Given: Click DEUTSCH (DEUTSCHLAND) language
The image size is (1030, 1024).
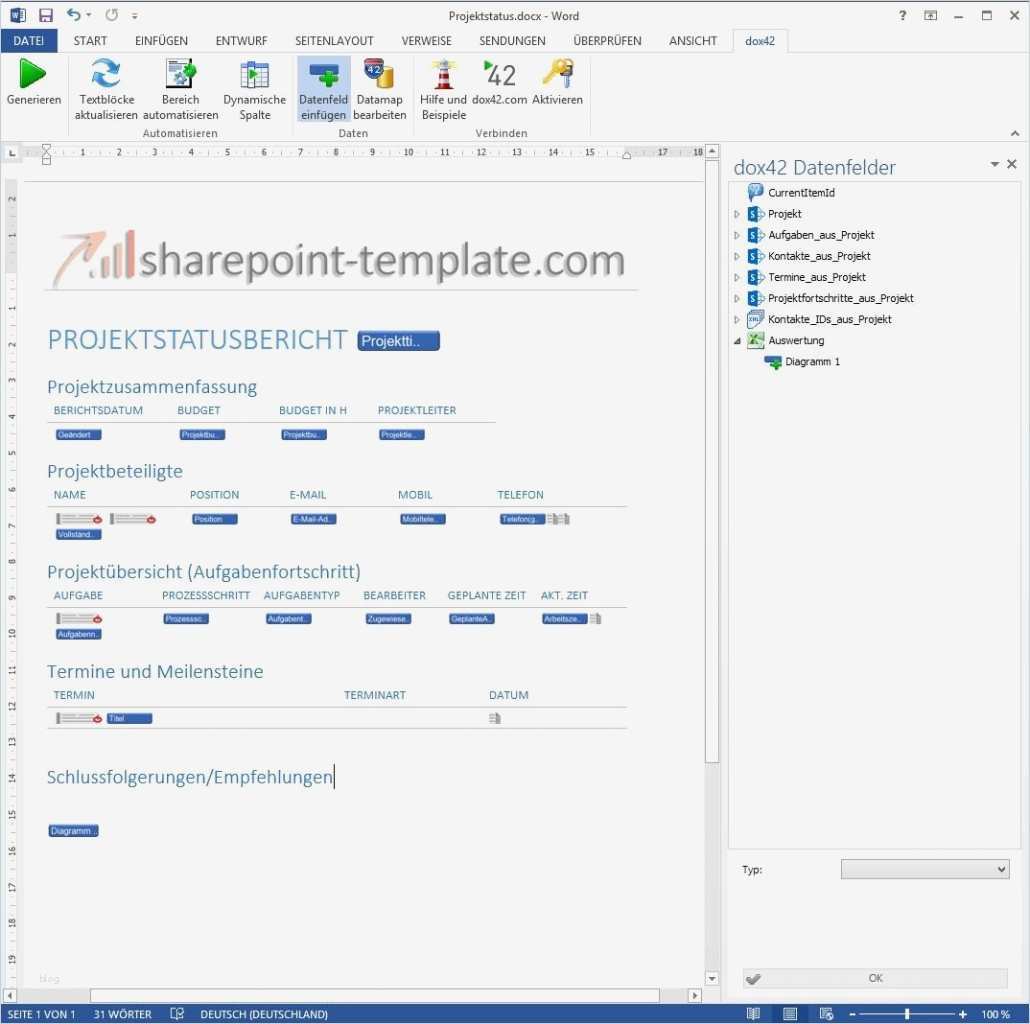Looking at the screenshot, I should [263, 1014].
